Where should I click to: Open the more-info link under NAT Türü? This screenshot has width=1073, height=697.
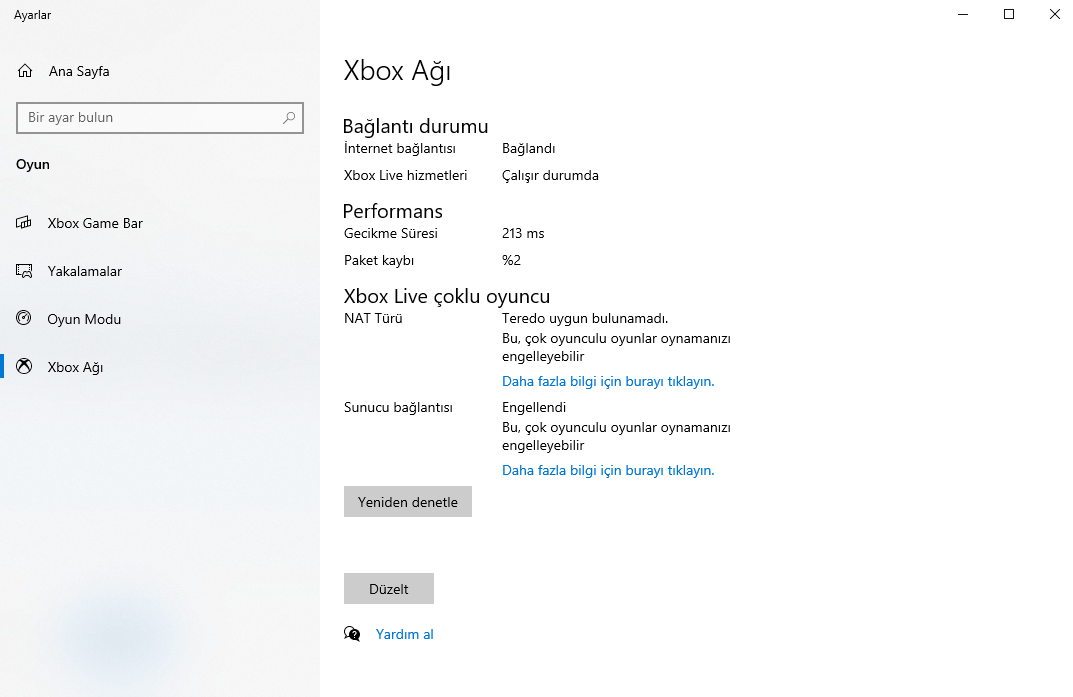[608, 381]
